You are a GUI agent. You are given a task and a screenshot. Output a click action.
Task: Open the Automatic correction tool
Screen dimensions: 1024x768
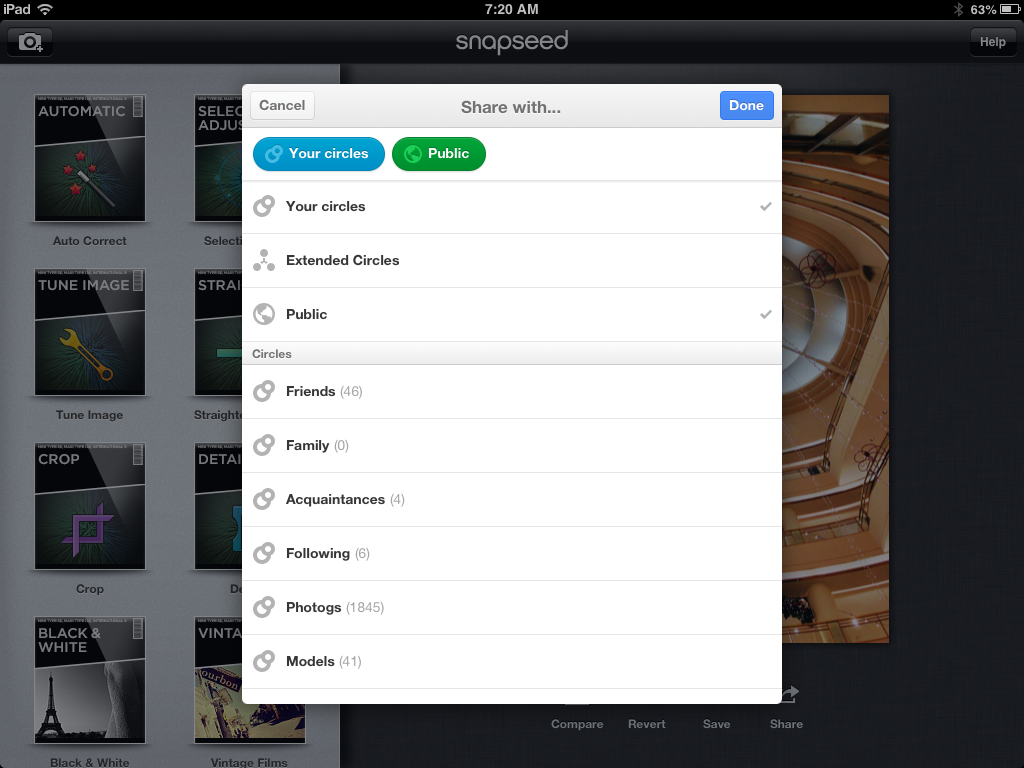[x=90, y=158]
